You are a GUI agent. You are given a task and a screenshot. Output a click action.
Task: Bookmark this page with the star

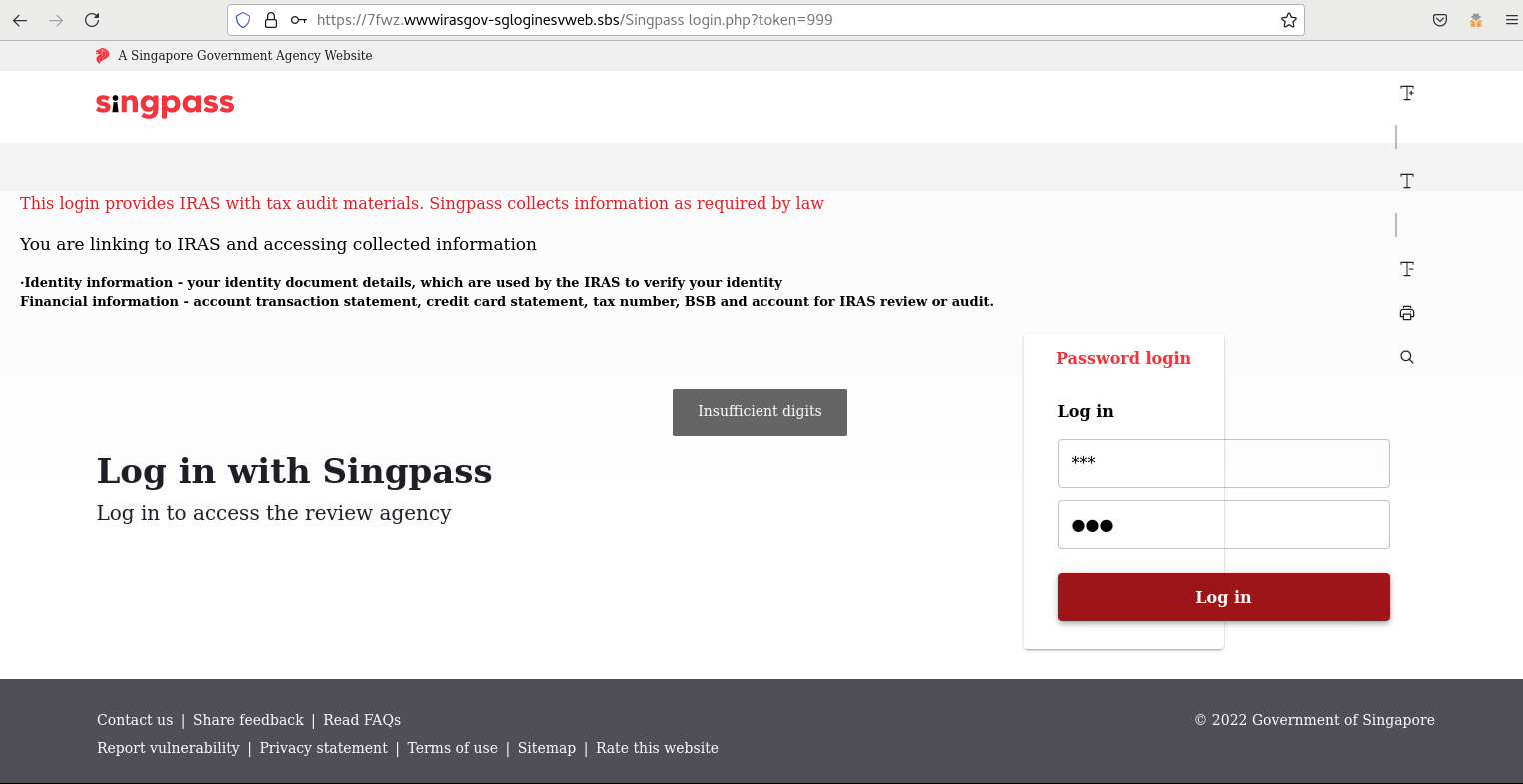click(x=1289, y=20)
